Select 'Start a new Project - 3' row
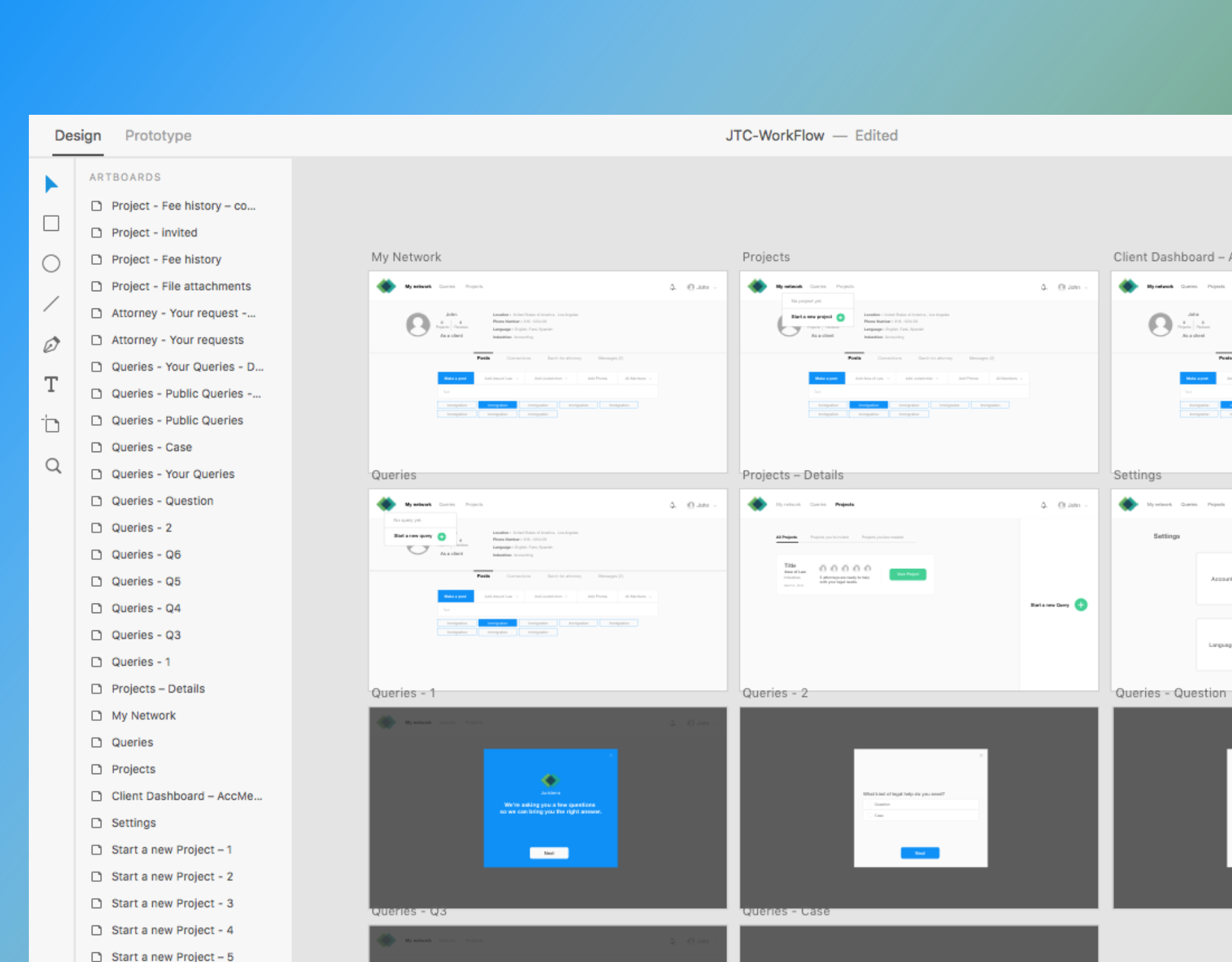The image size is (1232, 962). point(183,904)
